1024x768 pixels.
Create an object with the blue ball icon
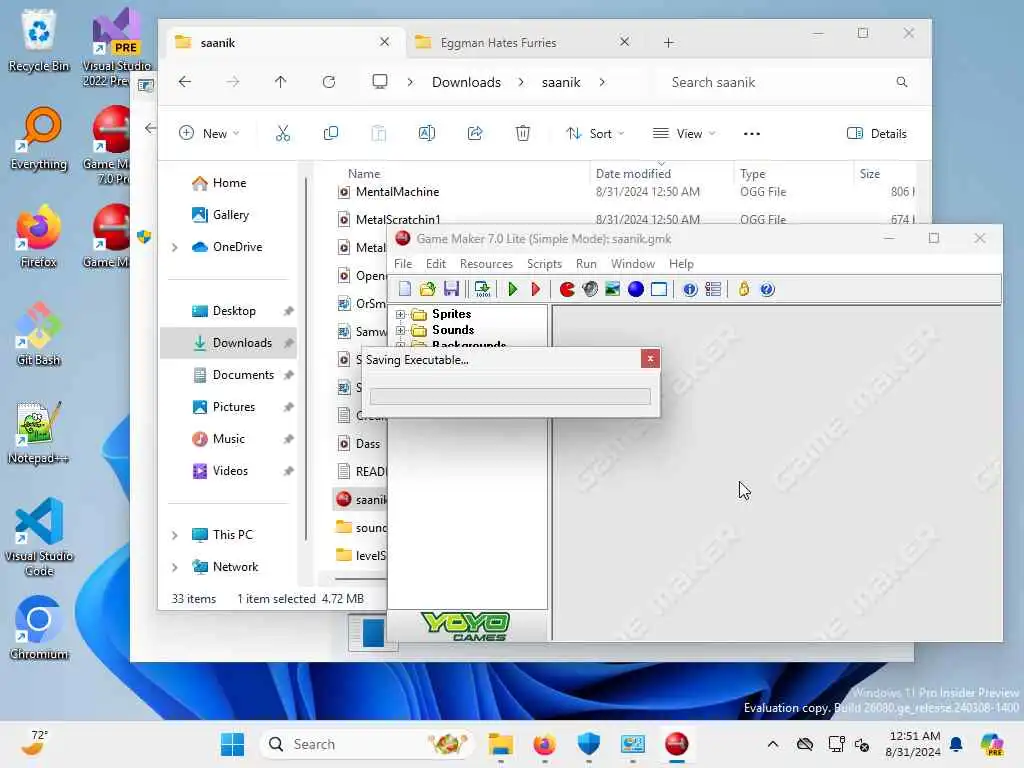[635, 289]
